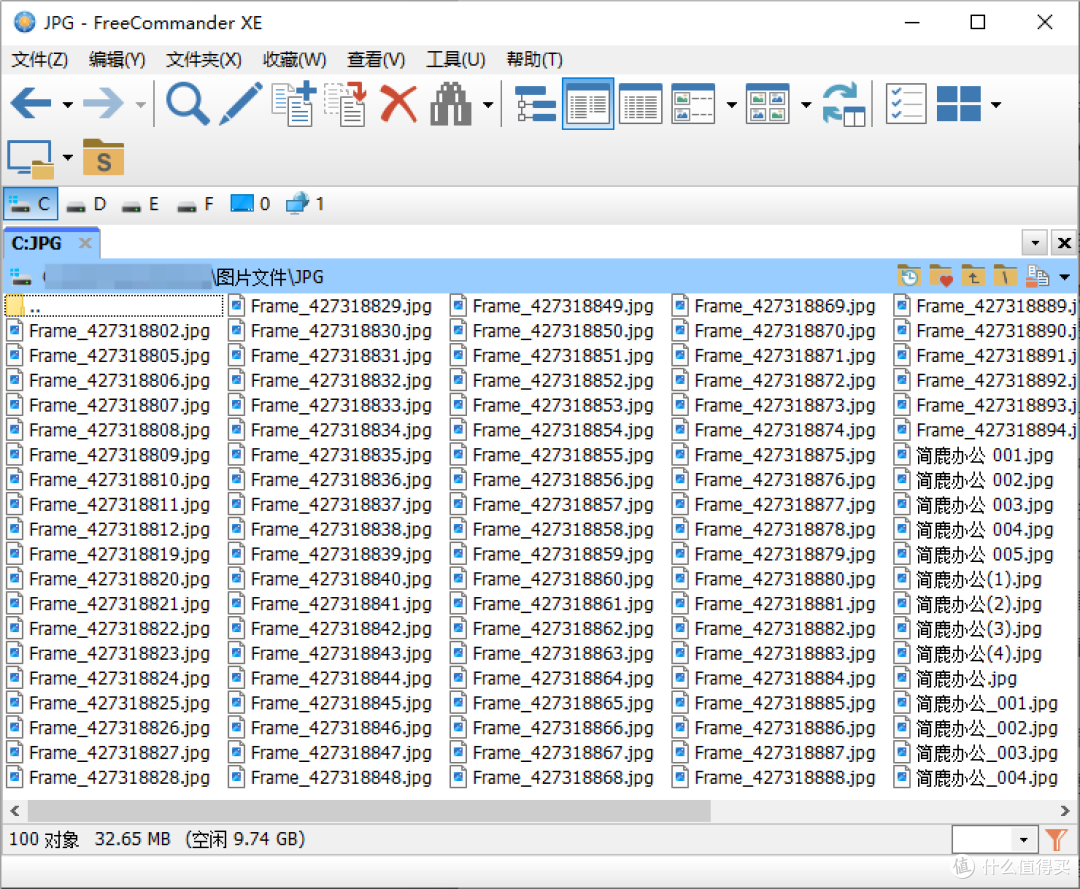This screenshot has height=889, width=1080.
Task: Switch to details view mode icon
Action: (x=641, y=104)
